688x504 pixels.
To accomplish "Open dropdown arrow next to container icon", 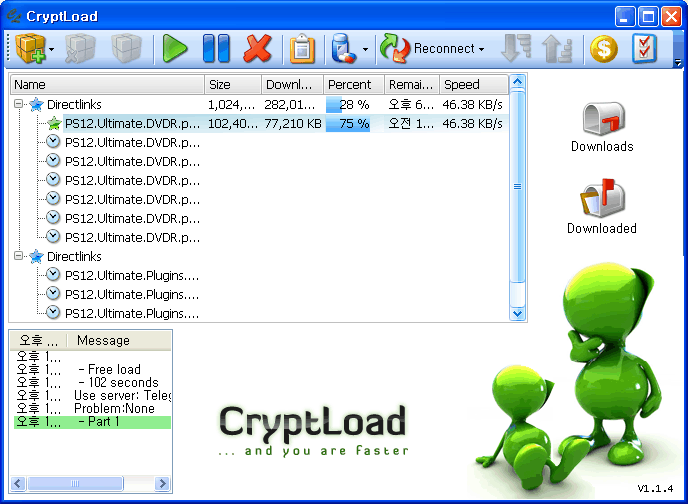I will click(x=365, y=49).
